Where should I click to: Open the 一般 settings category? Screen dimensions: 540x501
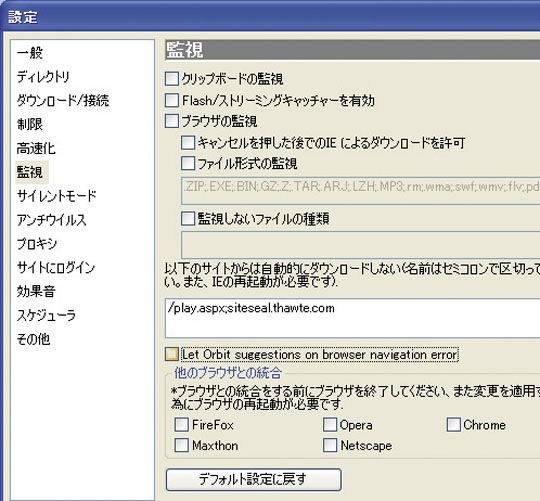[30, 53]
